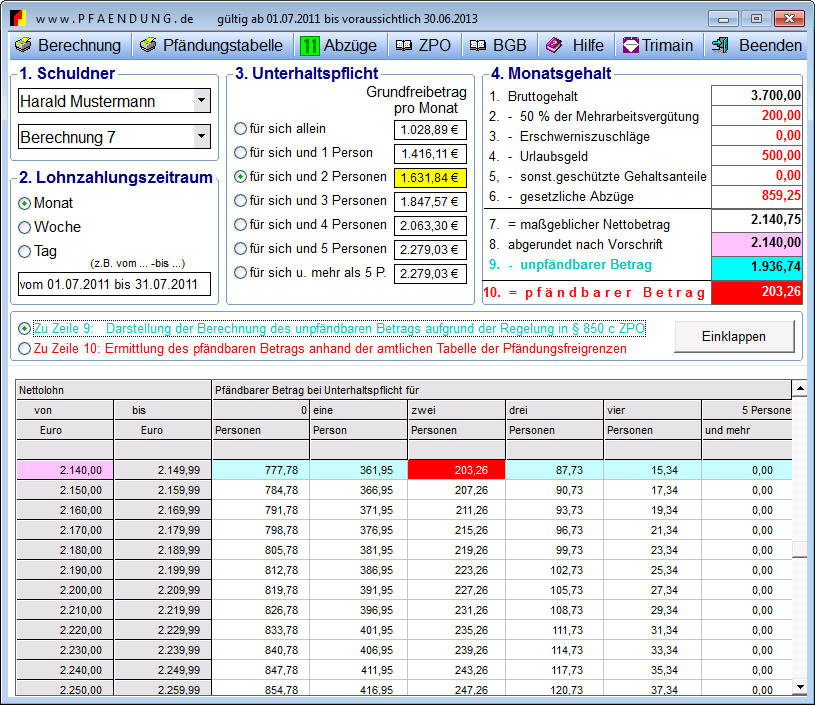815x705 pixels.
Task: Select the Monat pay period
Action: (x=24, y=203)
